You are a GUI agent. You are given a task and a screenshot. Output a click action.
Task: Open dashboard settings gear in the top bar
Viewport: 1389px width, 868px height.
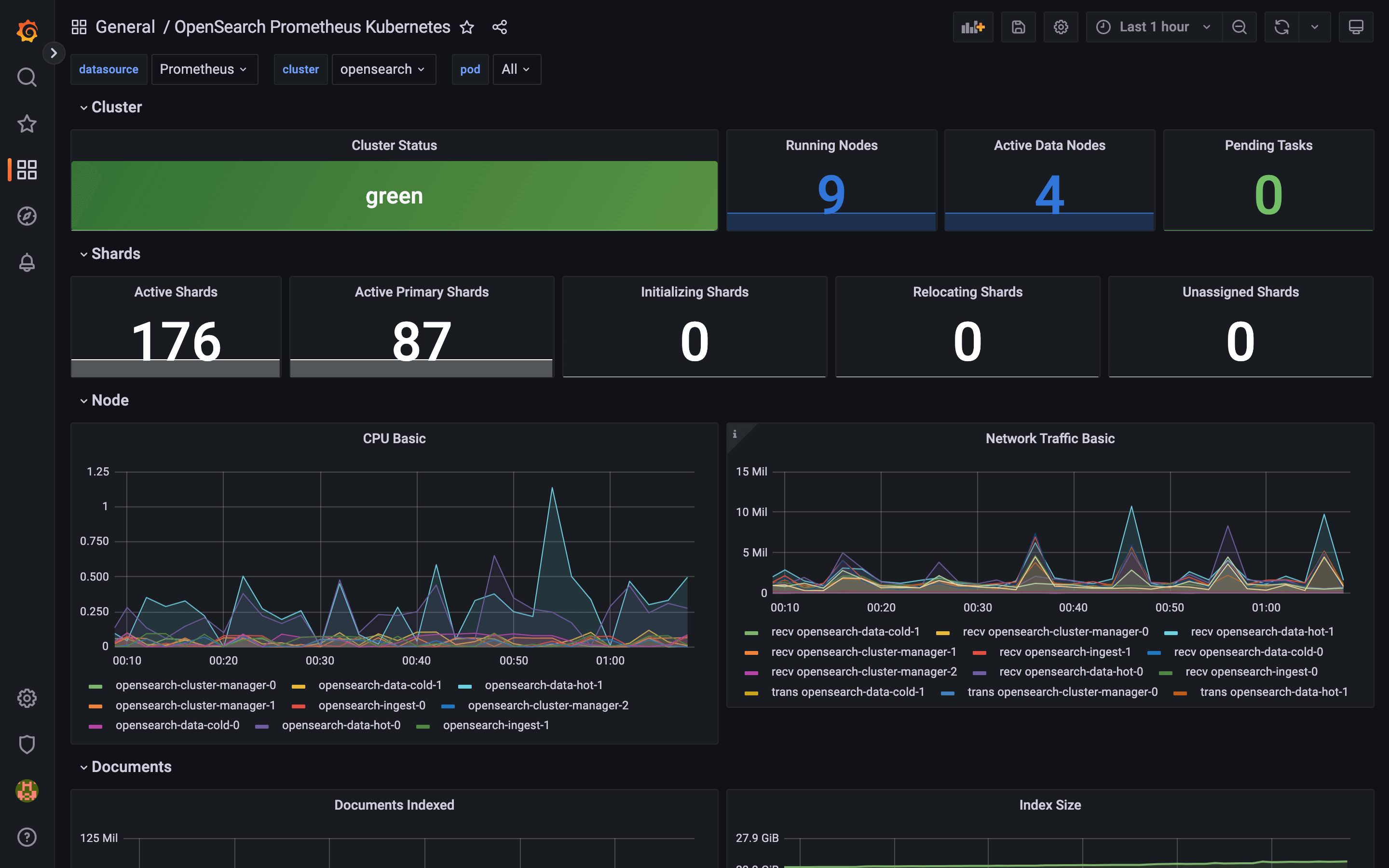click(1060, 27)
